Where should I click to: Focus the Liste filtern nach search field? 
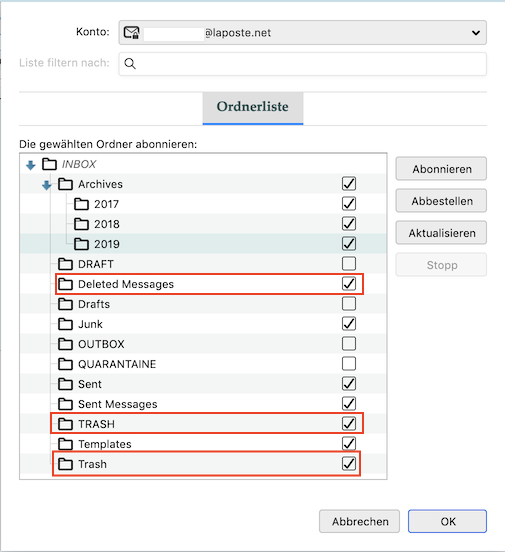[x=303, y=64]
